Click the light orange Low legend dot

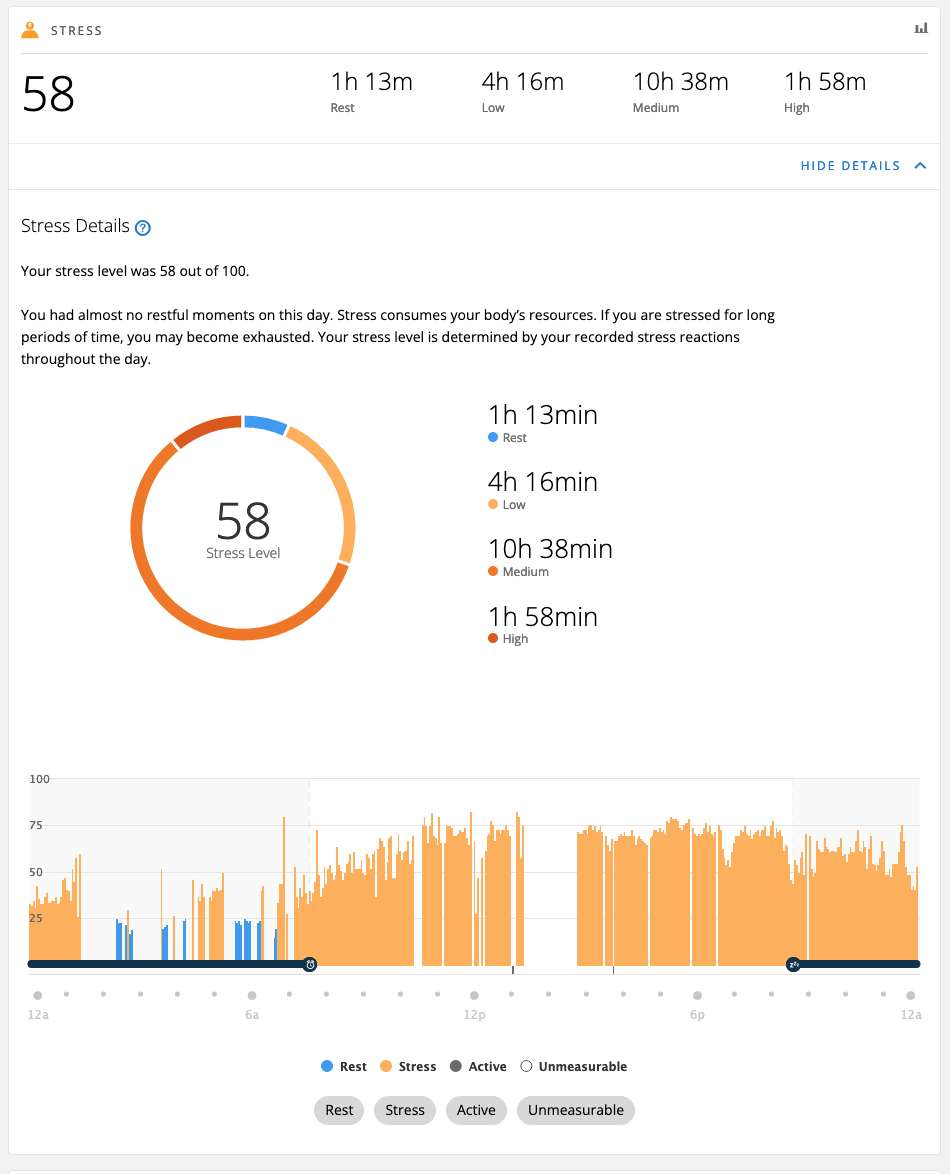[x=493, y=505]
